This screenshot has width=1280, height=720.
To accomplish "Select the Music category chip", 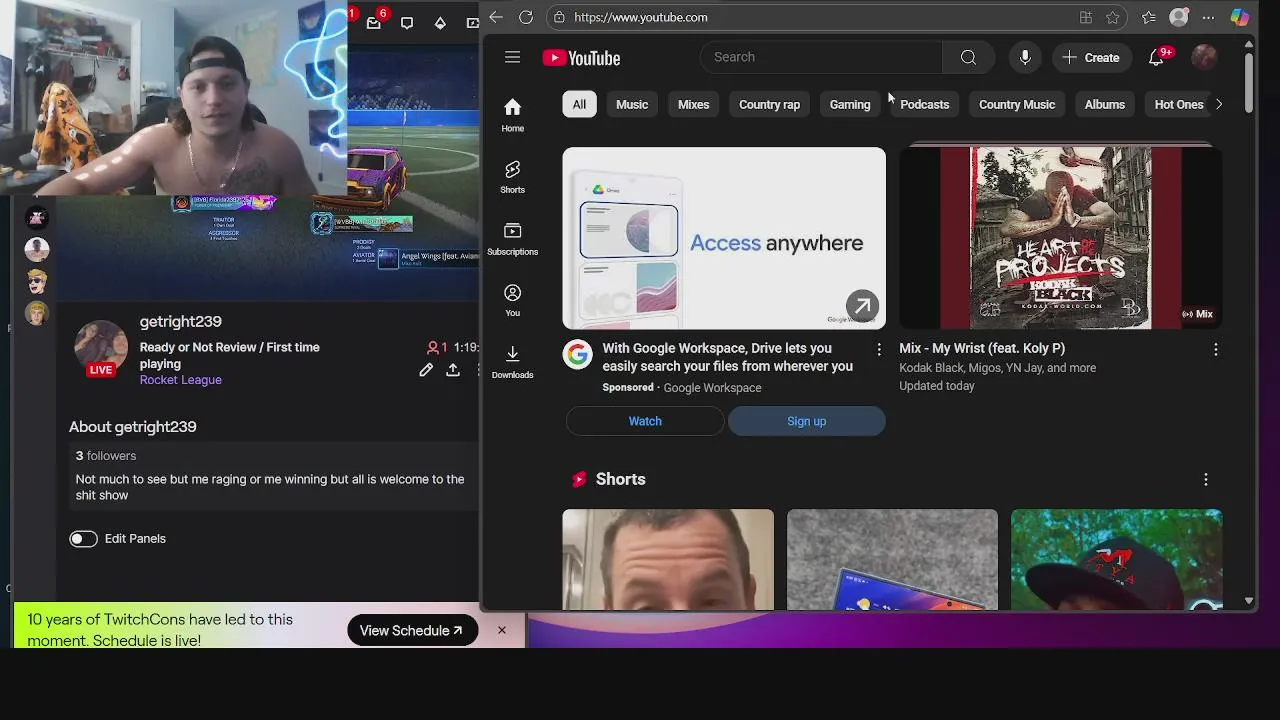I will point(632,104).
